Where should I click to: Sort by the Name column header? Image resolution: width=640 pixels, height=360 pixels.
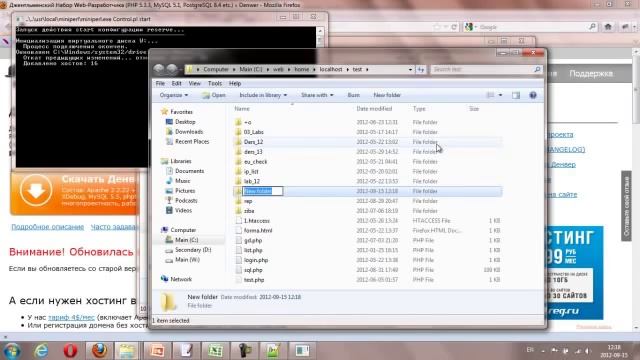[242, 109]
